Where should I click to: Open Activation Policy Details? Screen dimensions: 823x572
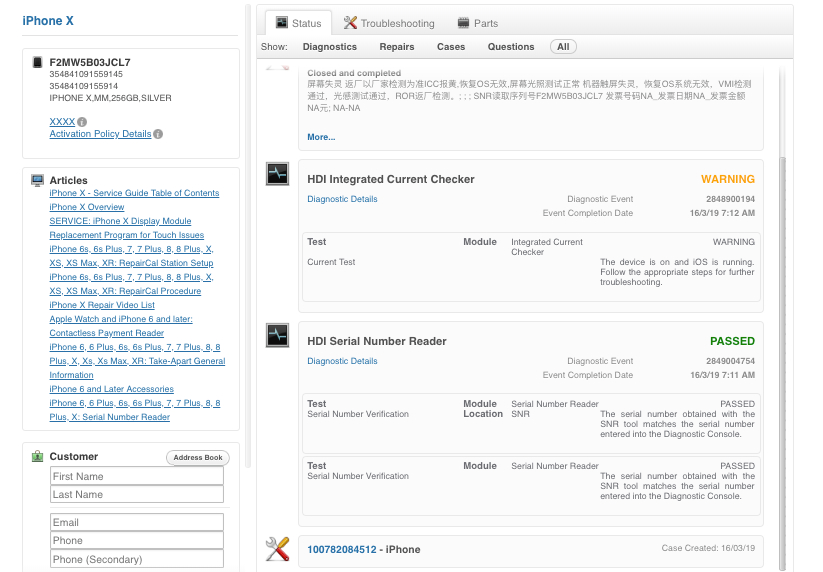100,134
